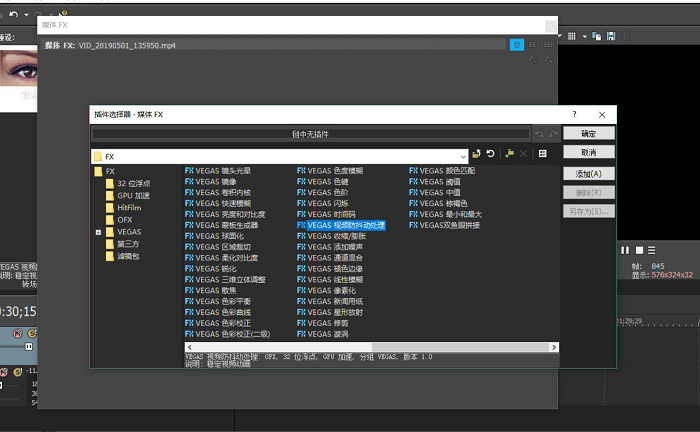Select VEGAS 快速模糊 plug-in

pyautogui.click(x=218, y=203)
